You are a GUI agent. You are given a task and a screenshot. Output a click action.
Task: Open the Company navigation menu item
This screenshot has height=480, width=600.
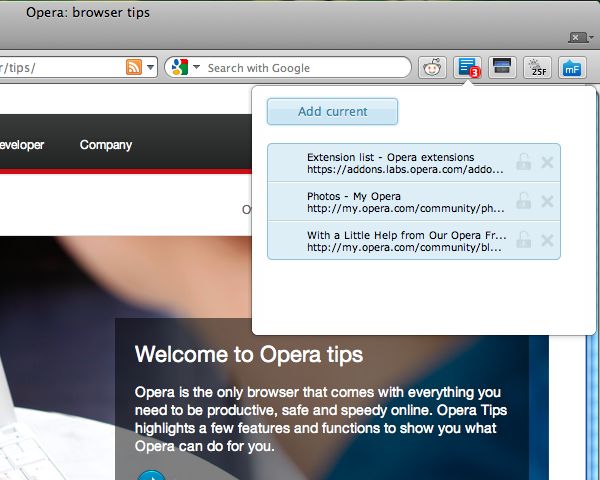(106, 145)
